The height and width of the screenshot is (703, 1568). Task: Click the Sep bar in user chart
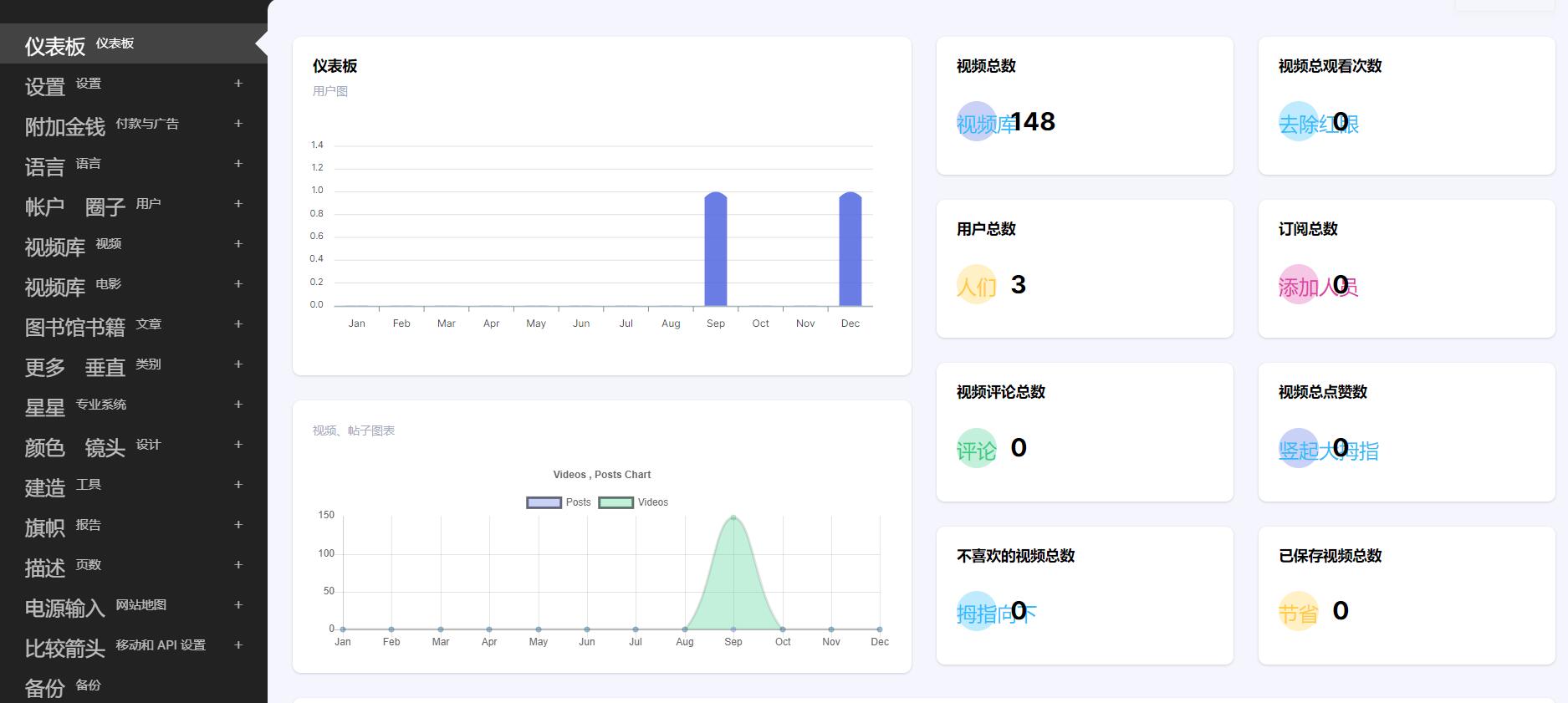716,251
